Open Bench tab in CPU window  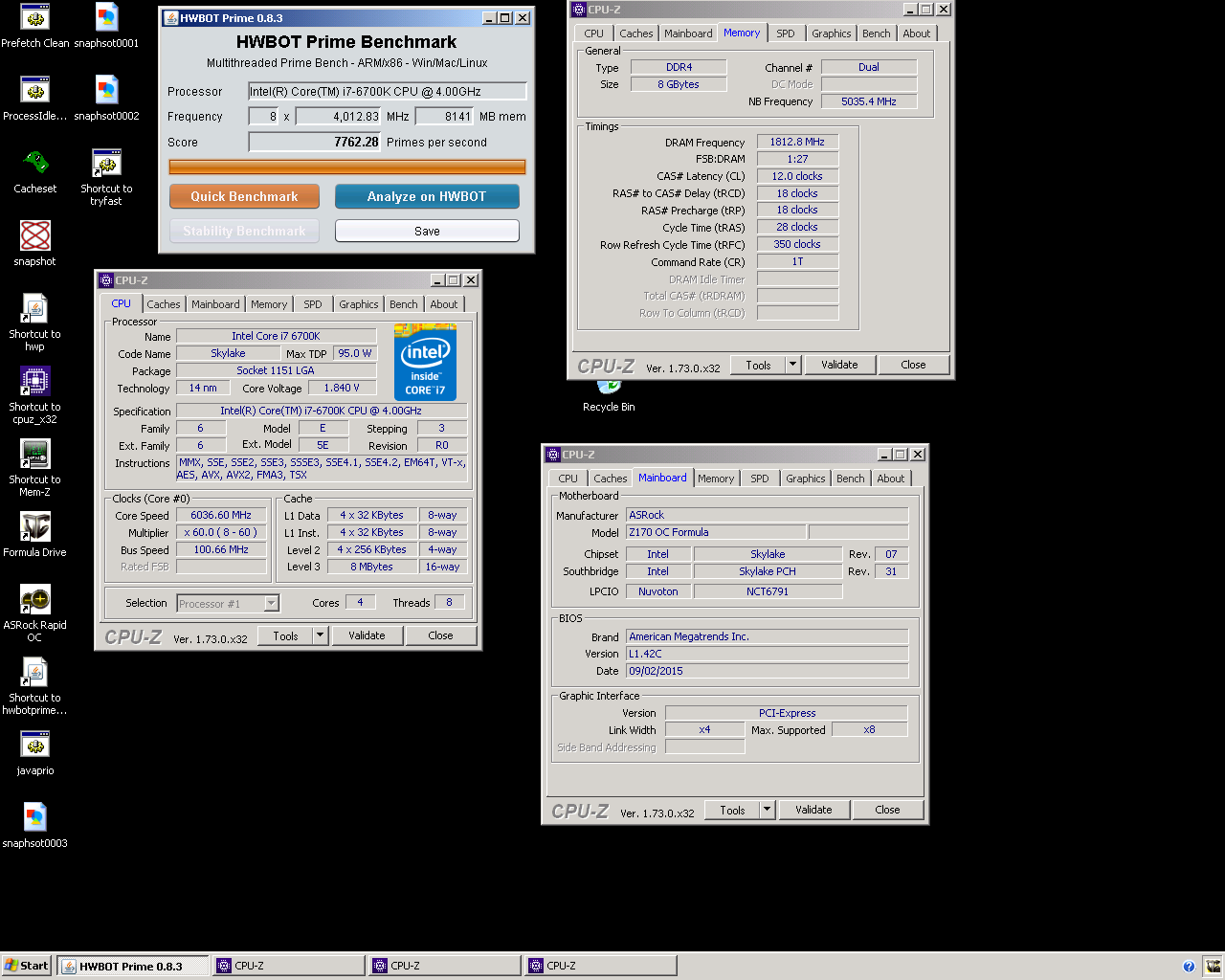coord(404,304)
